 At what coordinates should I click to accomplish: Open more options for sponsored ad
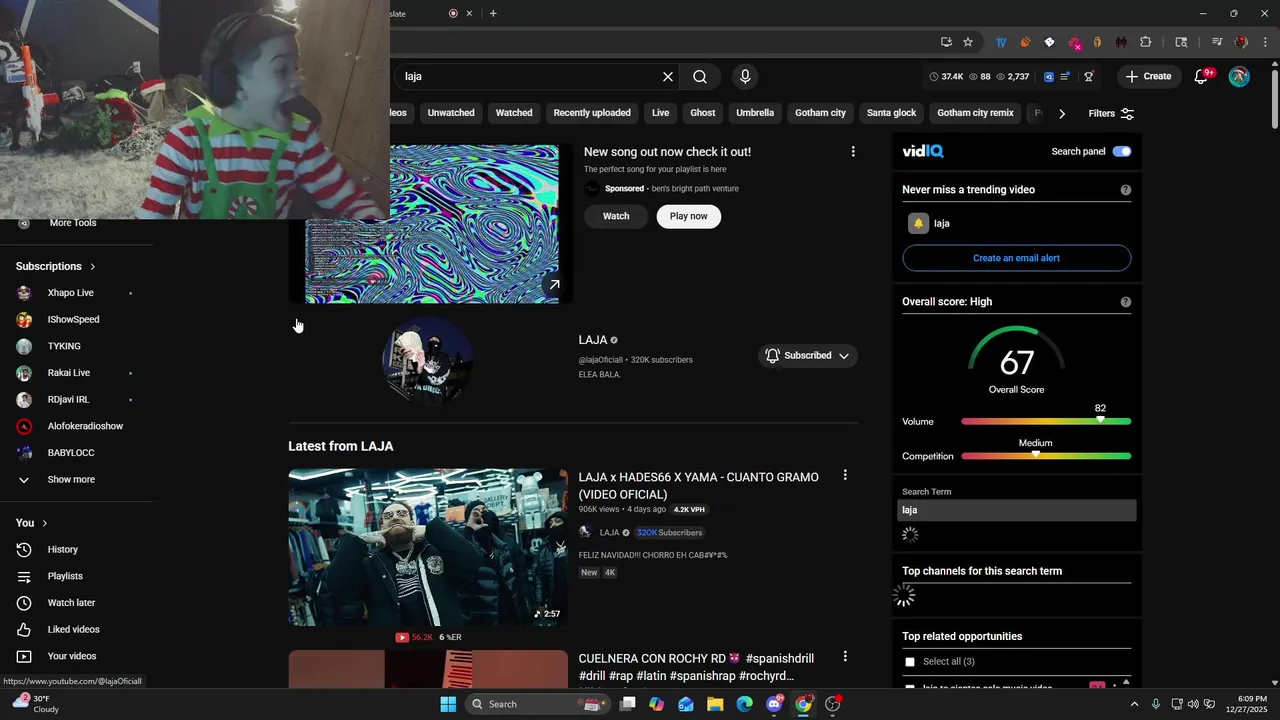pos(853,152)
